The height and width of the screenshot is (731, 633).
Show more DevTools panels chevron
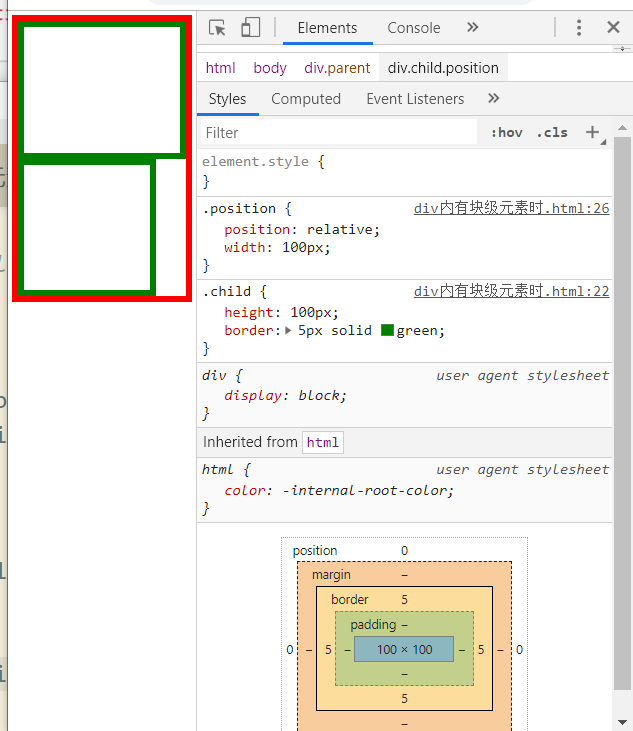[472, 28]
